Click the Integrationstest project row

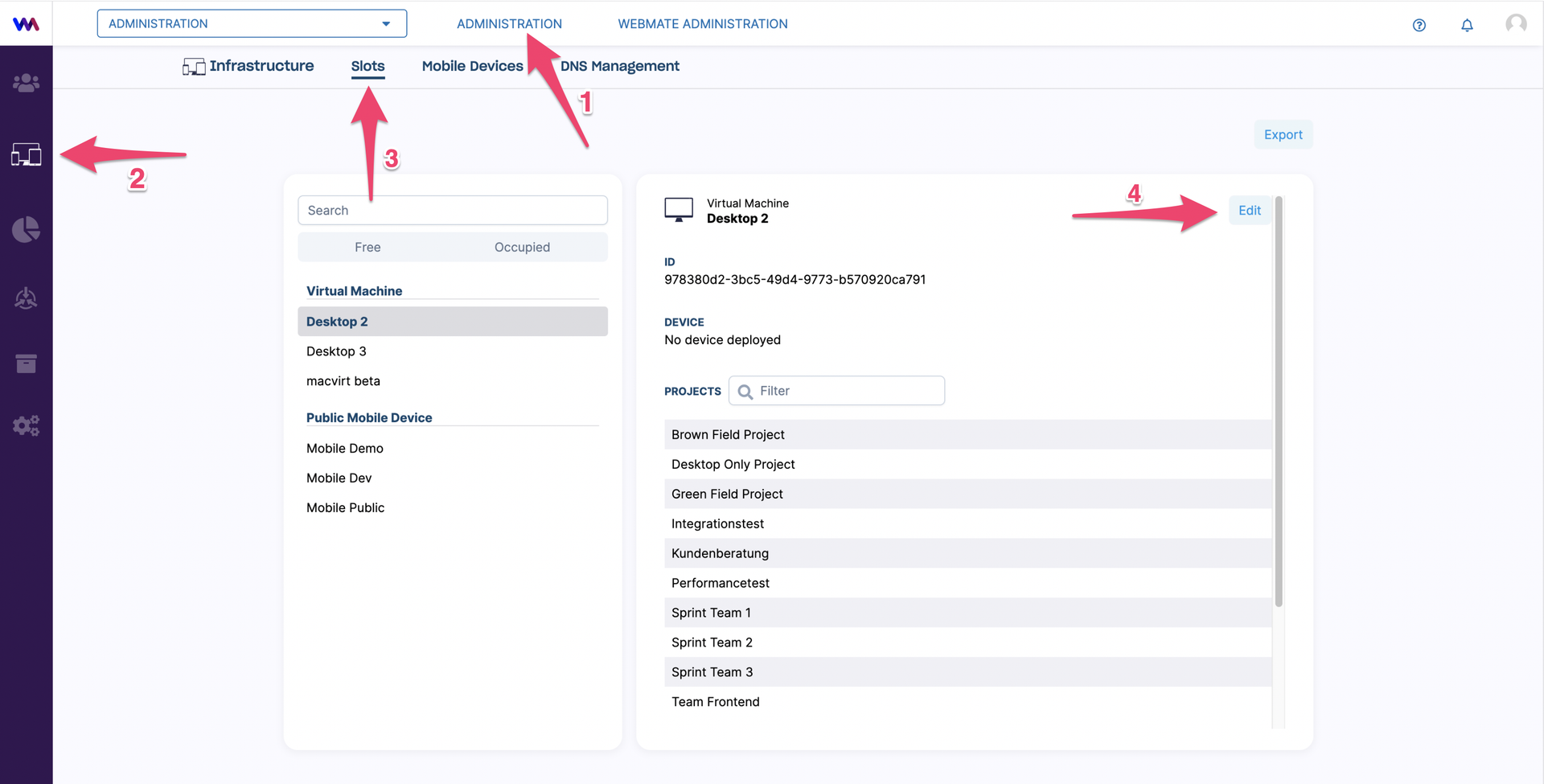(x=968, y=523)
